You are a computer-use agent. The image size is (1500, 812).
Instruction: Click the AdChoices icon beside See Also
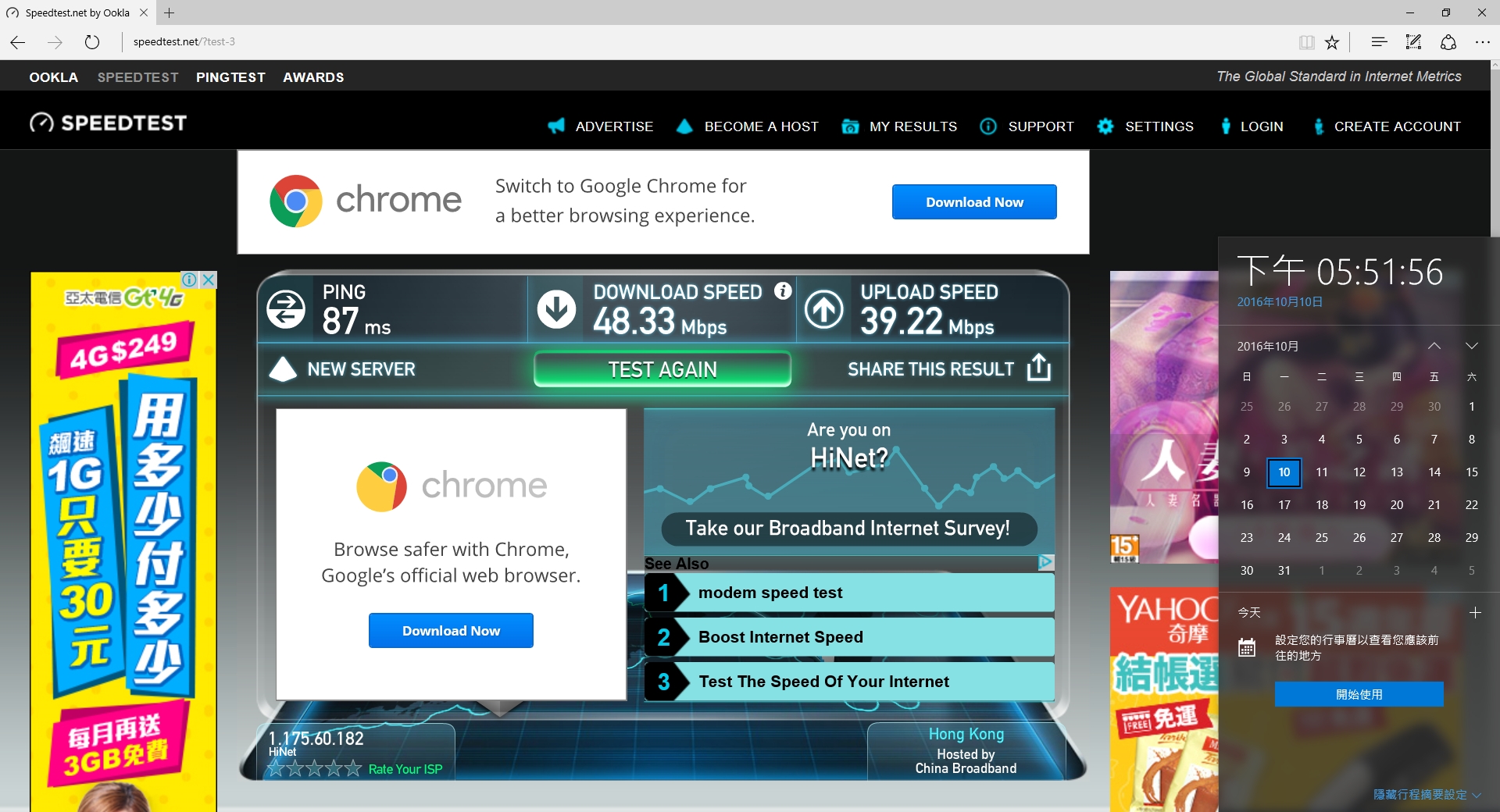click(x=1046, y=562)
